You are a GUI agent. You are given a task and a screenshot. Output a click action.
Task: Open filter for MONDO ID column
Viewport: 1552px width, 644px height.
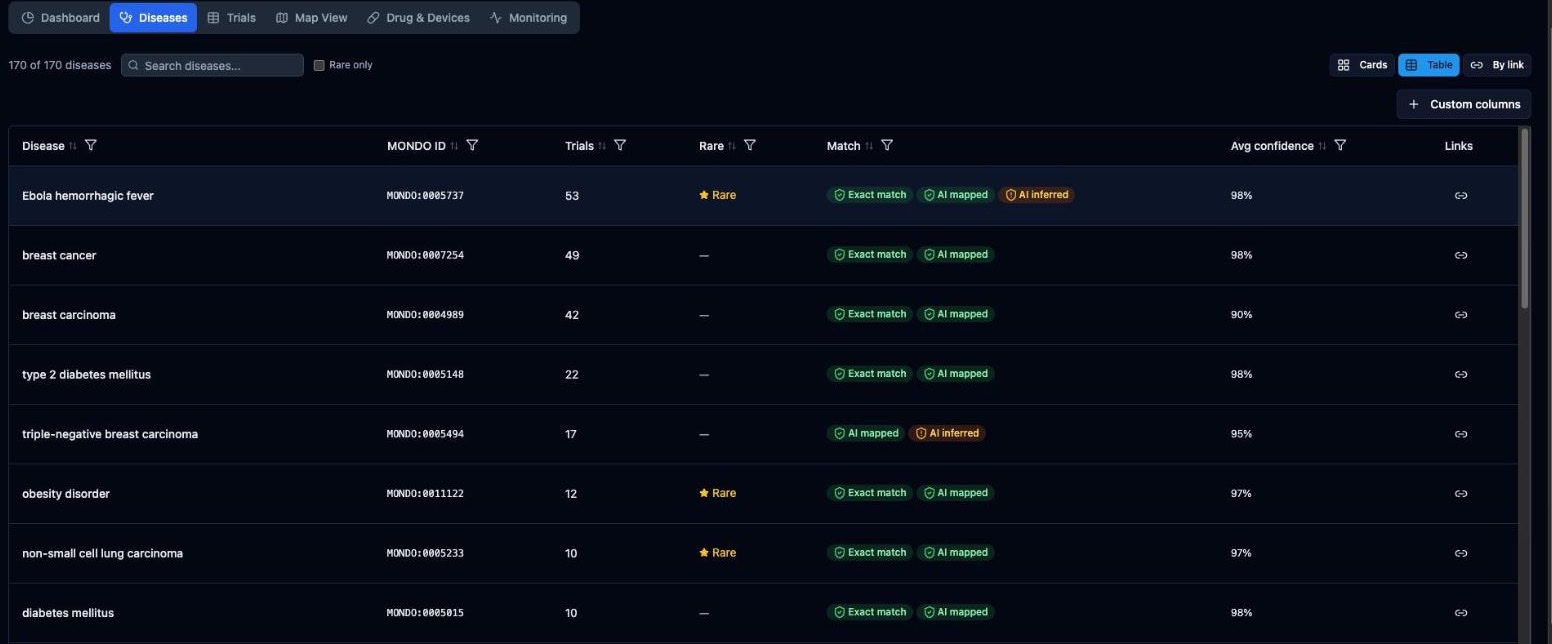click(472, 145)
